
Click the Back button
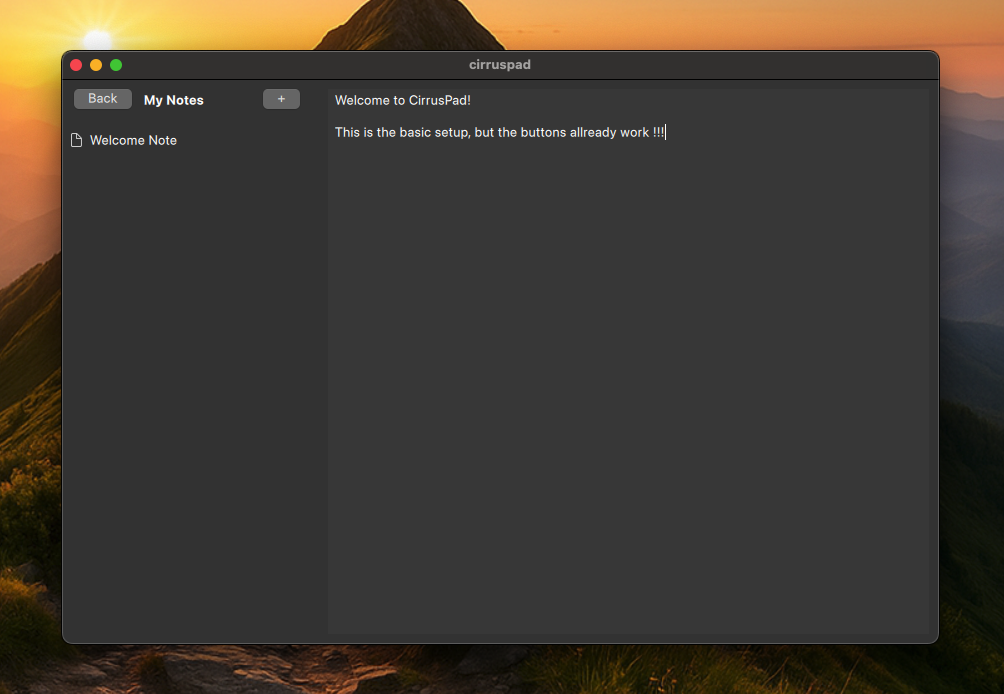pos(102,99)
